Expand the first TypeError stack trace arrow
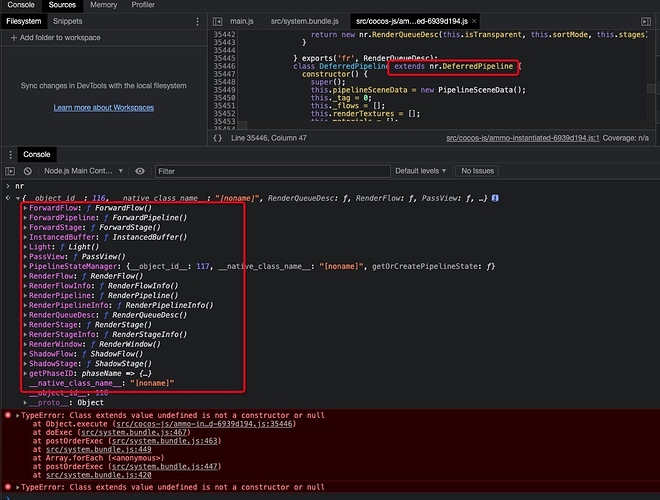660x500 pixels. (x=18, y=415)
